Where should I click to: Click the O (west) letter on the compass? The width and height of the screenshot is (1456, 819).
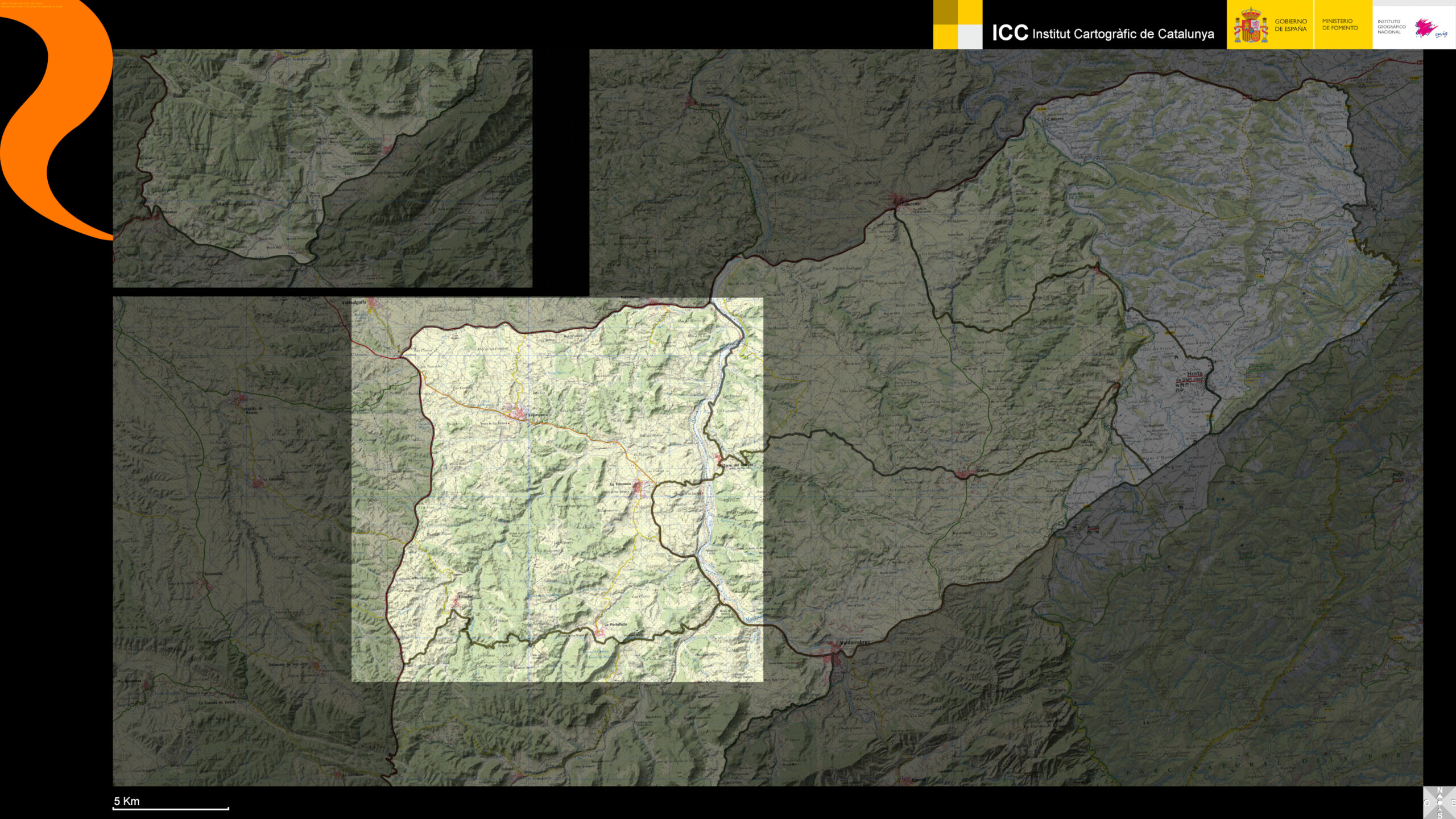pos(1427,803)
